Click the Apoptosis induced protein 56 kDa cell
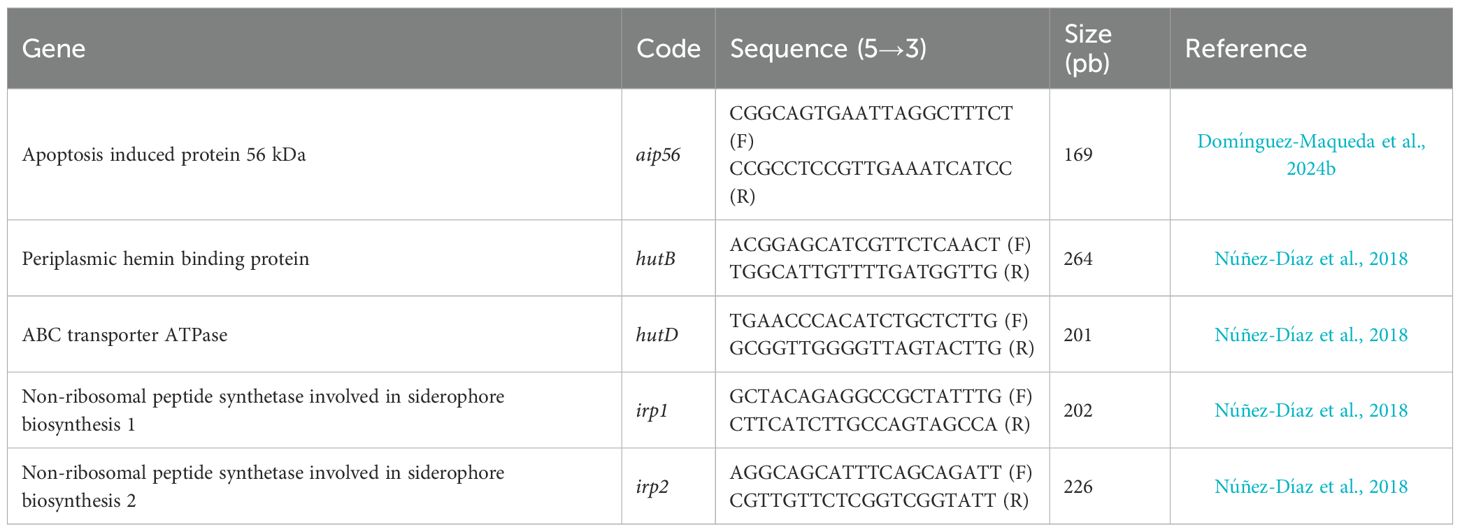Viewport: 1460px width, 532px height. pos(165,155)
